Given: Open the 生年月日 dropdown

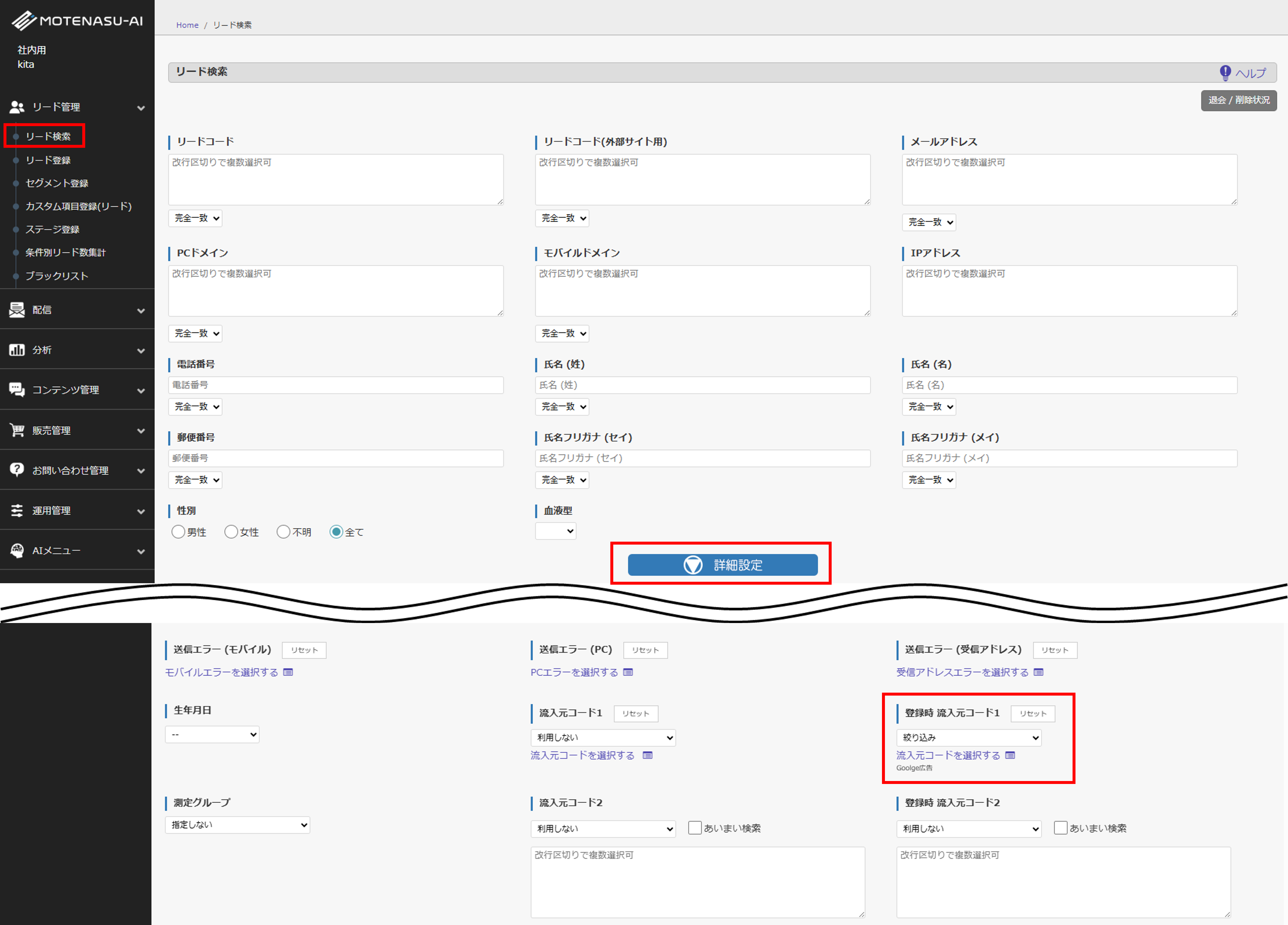Looking at the screenshot, I should click(x=213, y=734).
